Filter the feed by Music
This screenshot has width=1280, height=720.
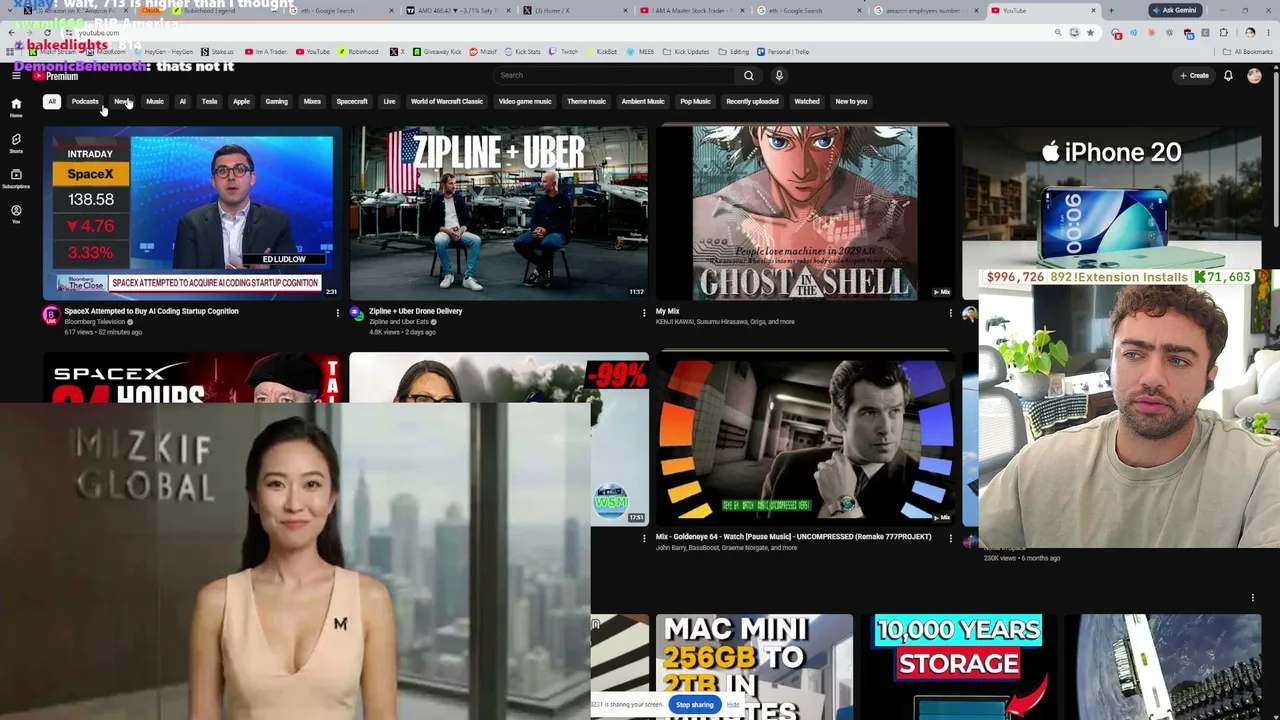point(155,101)
